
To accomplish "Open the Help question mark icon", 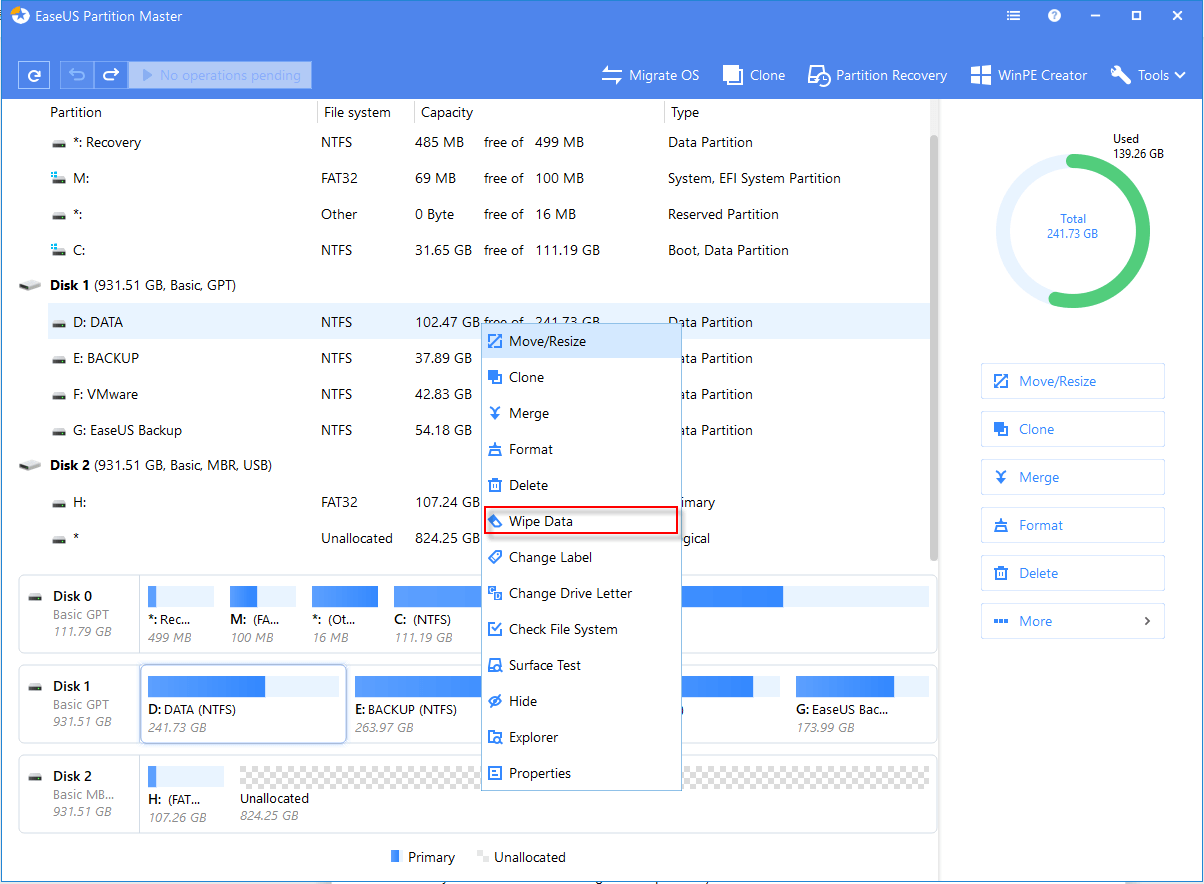I will (1054, 16).
